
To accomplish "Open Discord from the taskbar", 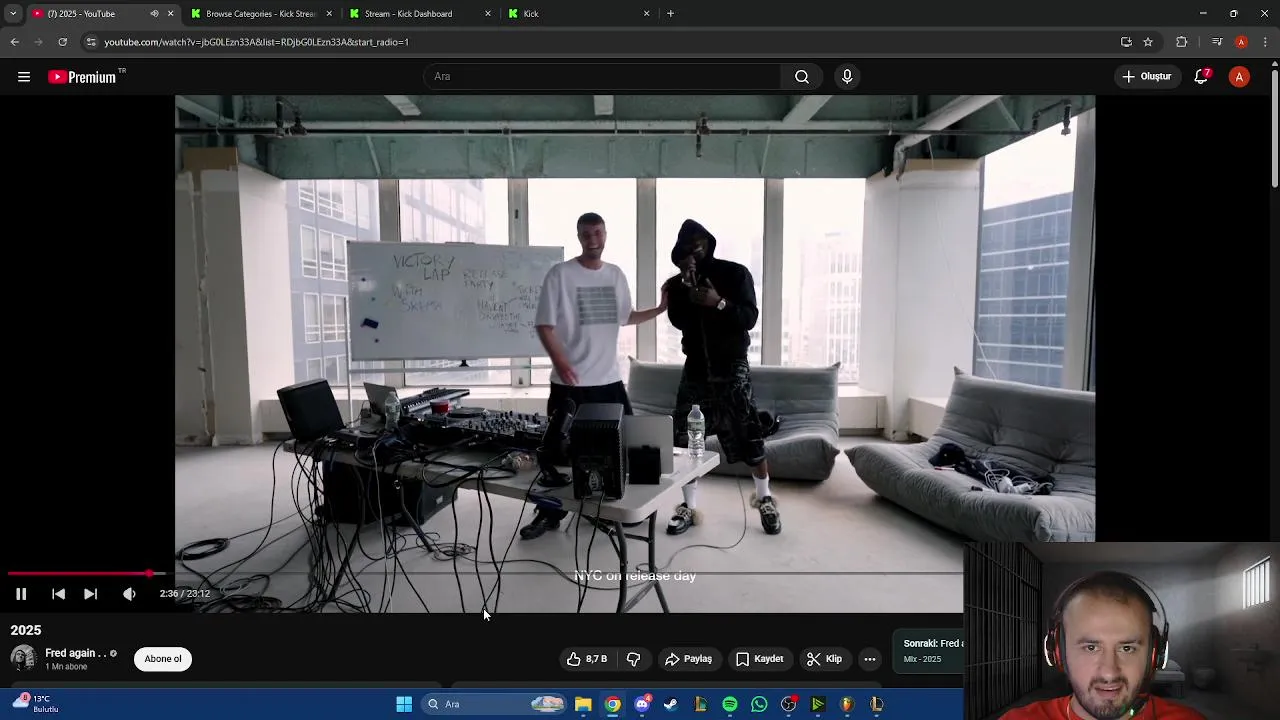I will click(642, 704).
